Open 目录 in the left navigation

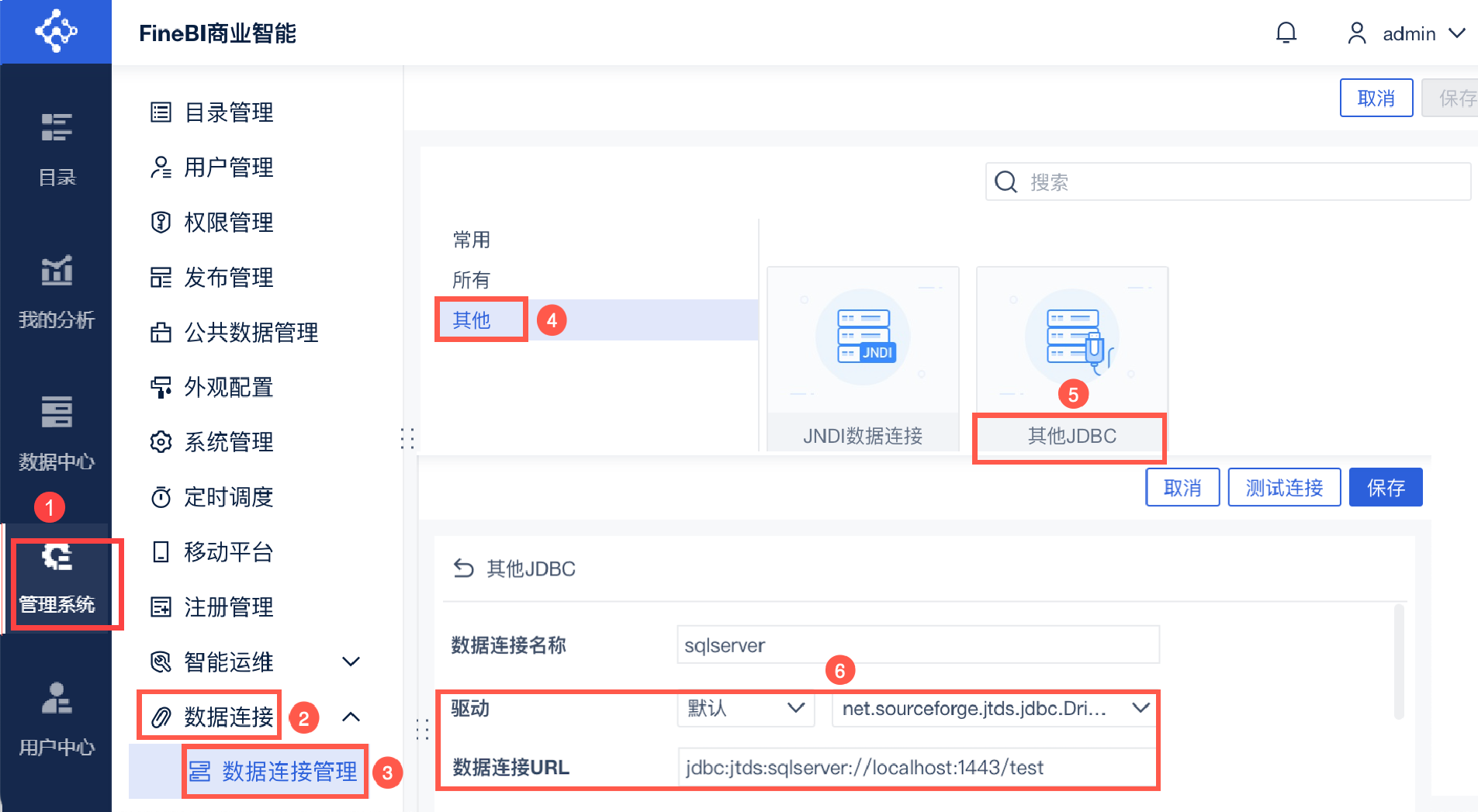coord(57,149)
